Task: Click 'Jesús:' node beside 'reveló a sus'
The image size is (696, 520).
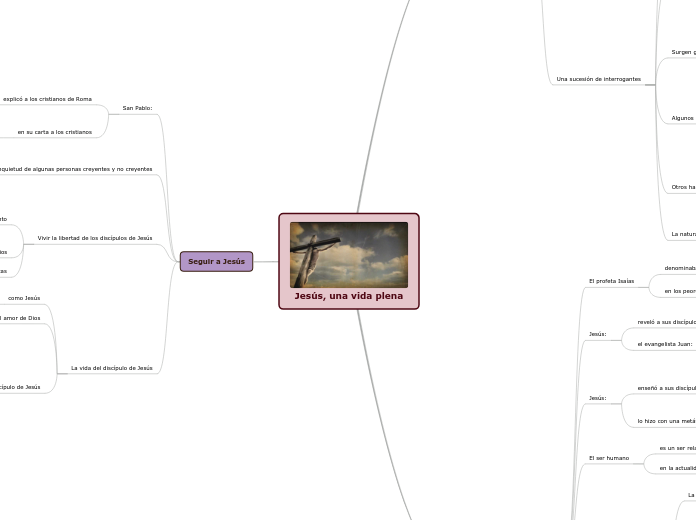Action: click(x=598, y=334)
